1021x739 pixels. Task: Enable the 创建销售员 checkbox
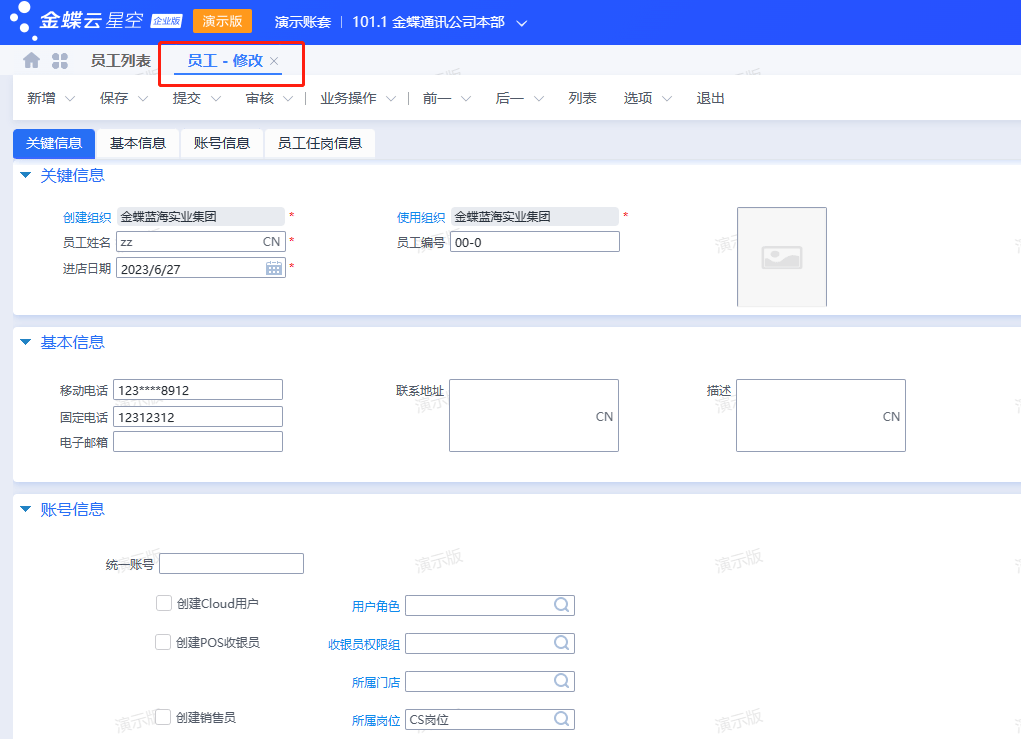click(x=163, y=715)
